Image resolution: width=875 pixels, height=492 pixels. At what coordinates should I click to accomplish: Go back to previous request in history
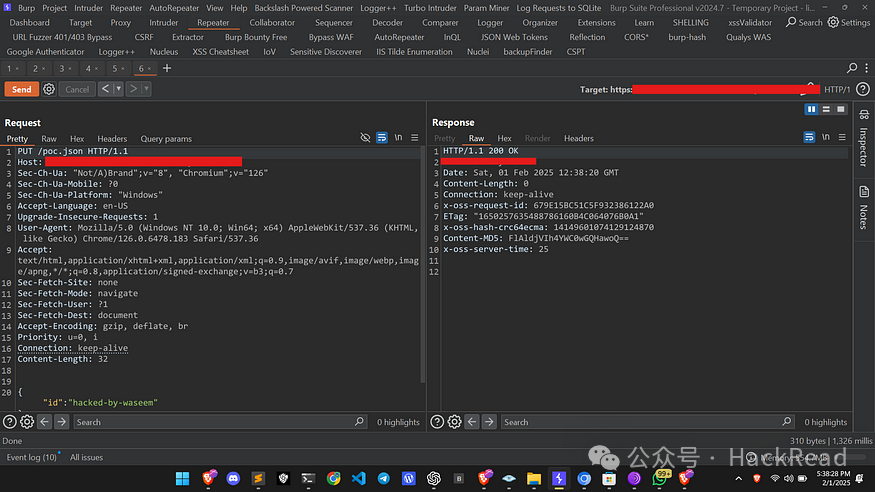click(105, 89)
